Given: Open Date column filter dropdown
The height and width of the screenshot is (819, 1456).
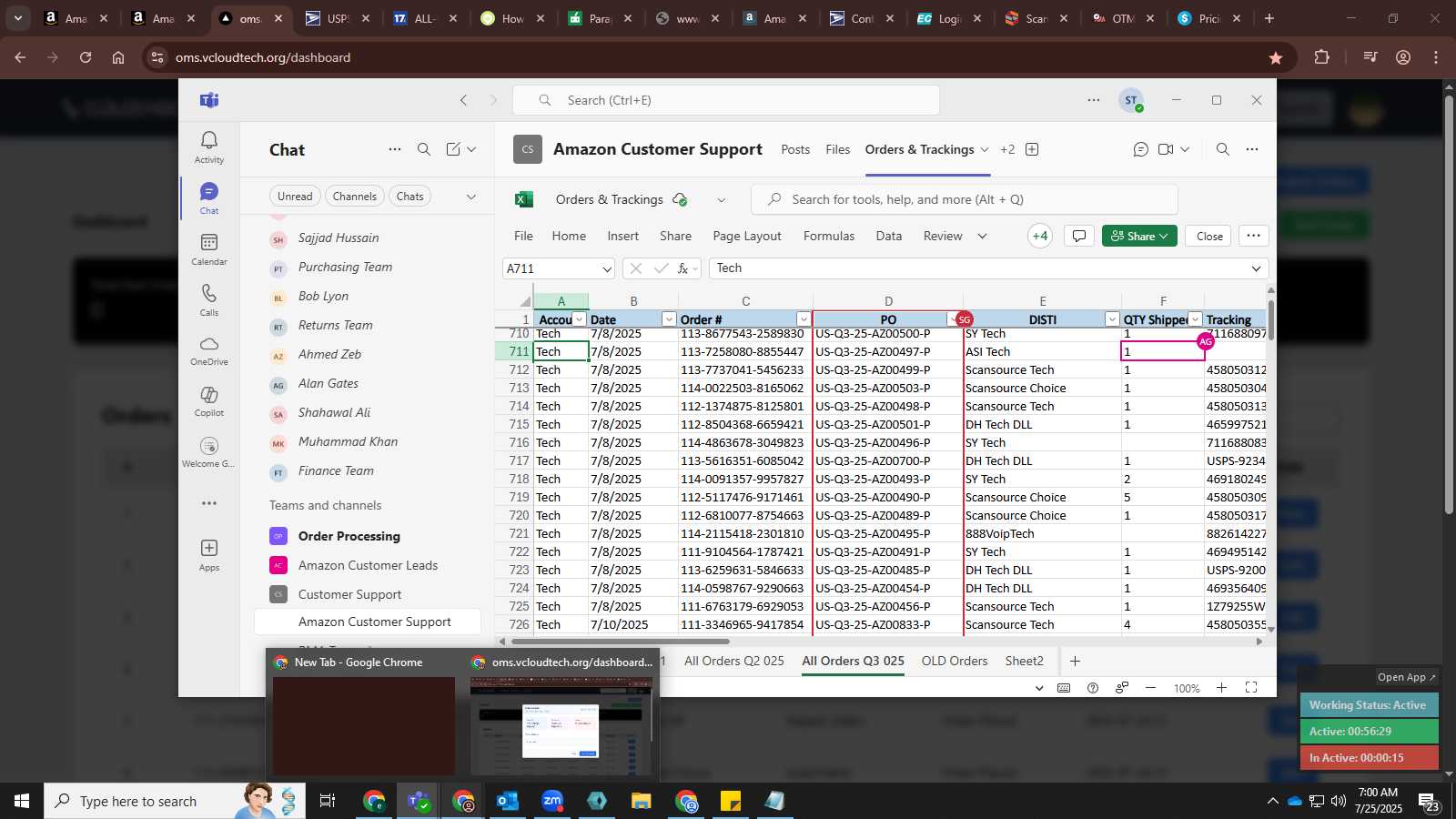Looking at the screenshot, I should click(669, 319).
